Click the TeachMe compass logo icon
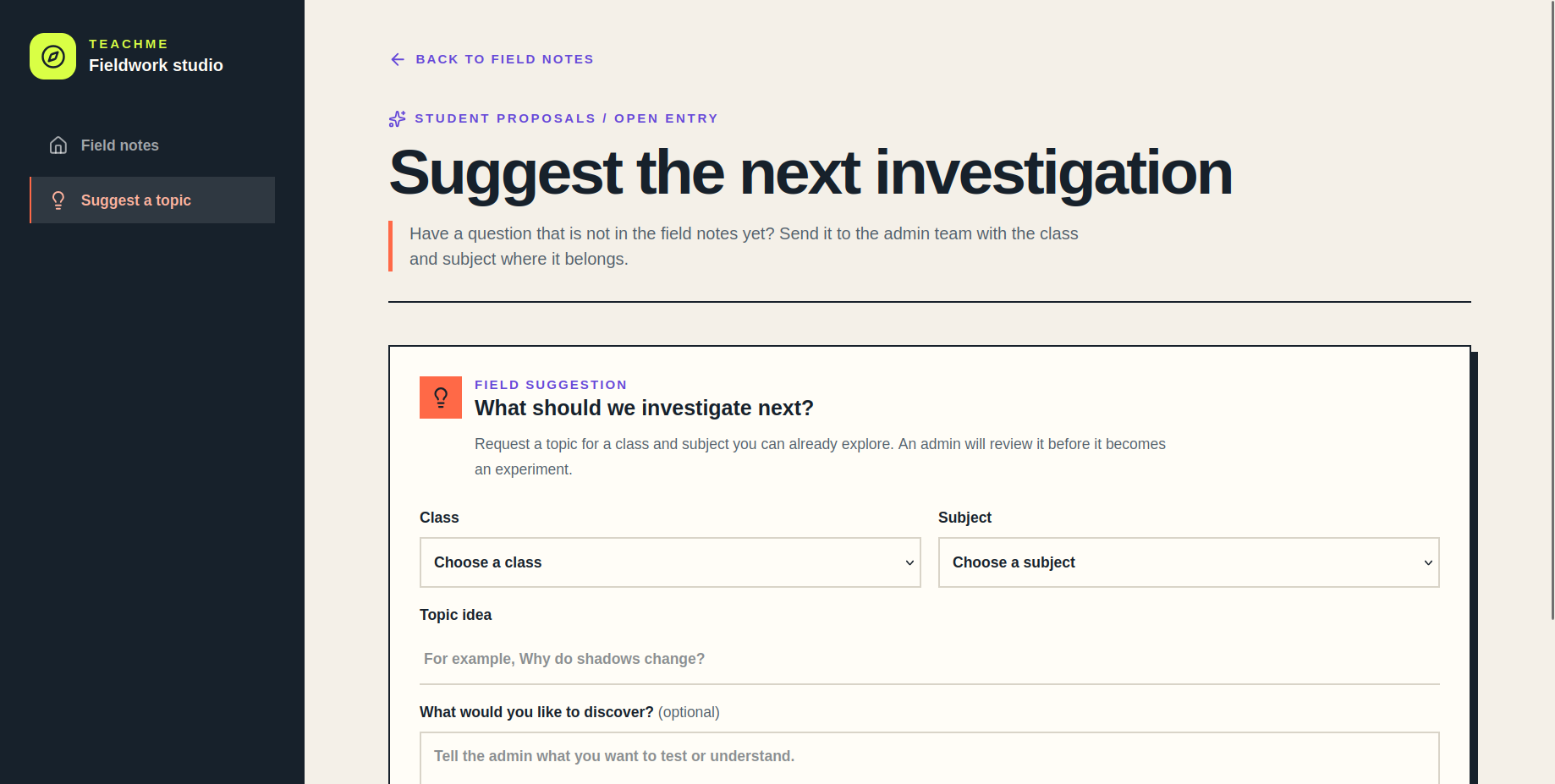Image resolution: width=1555 pixels, height=784 pixels. [52, 57]
